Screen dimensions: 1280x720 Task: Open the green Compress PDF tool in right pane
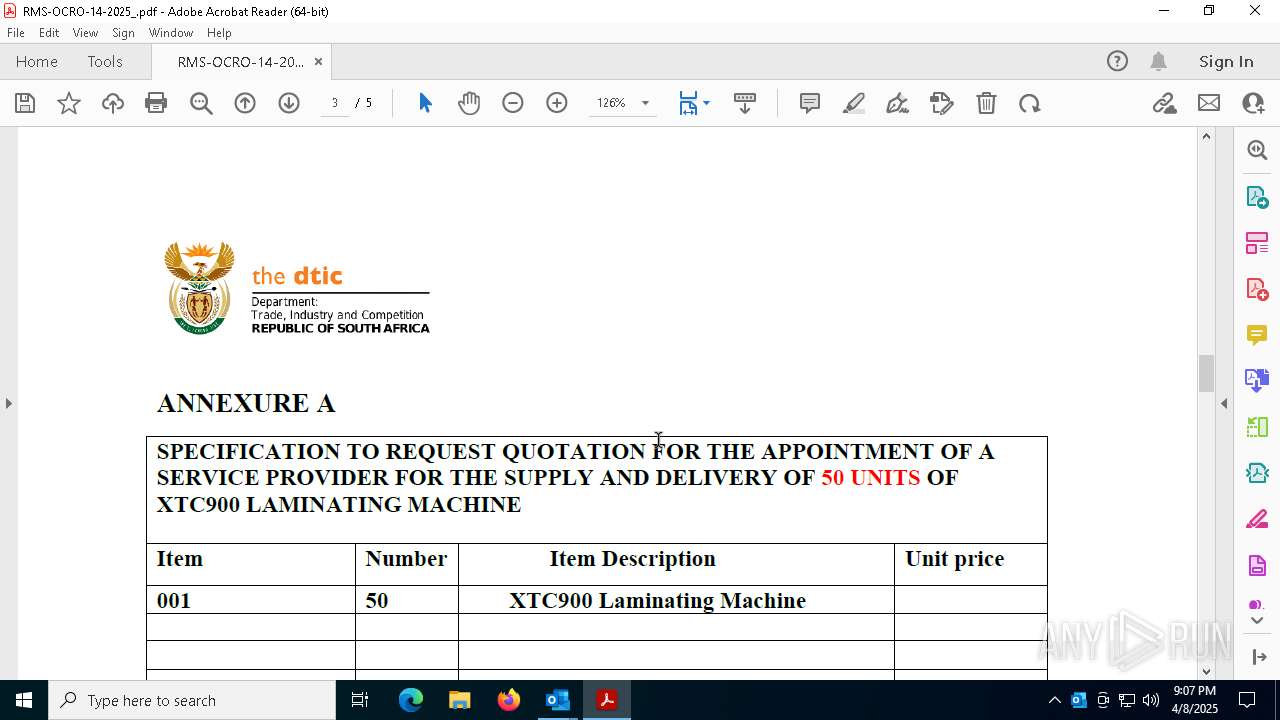1257,427
